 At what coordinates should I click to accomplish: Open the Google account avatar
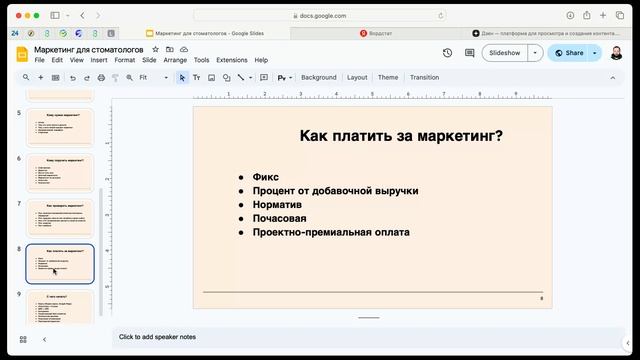[616, 53]
